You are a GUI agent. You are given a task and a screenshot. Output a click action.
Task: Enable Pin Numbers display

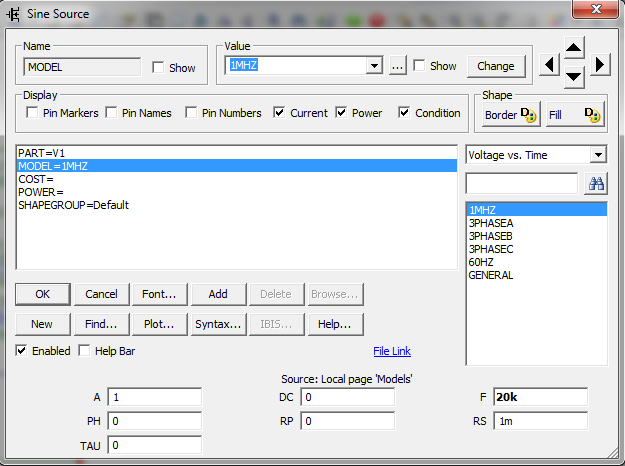191,113
